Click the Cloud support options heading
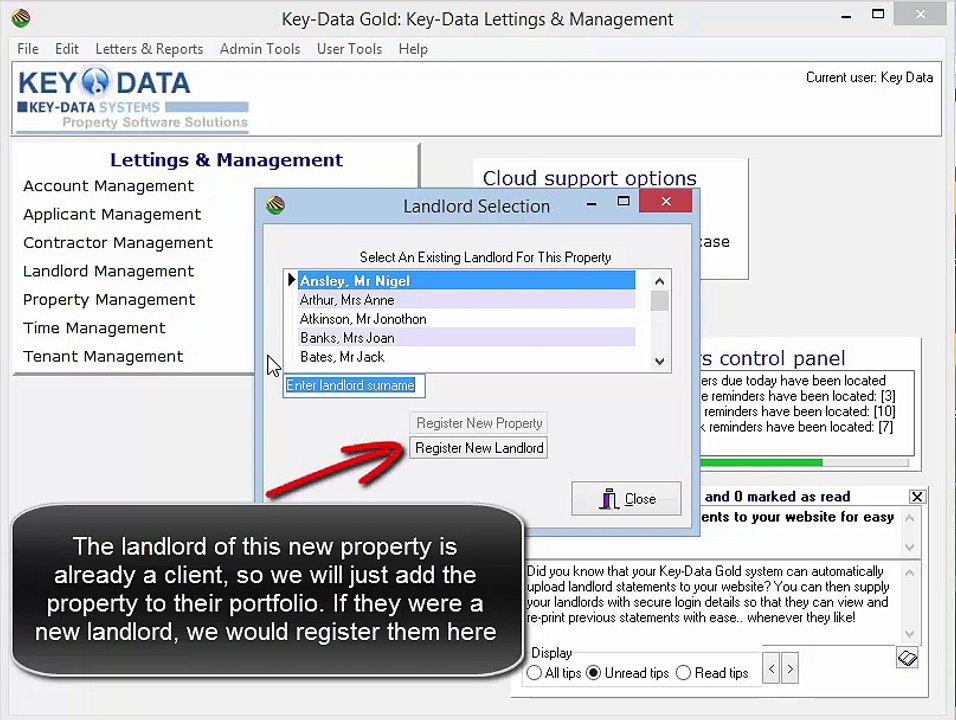This screenshot has width=956, height=720. (x=590, y=178)
